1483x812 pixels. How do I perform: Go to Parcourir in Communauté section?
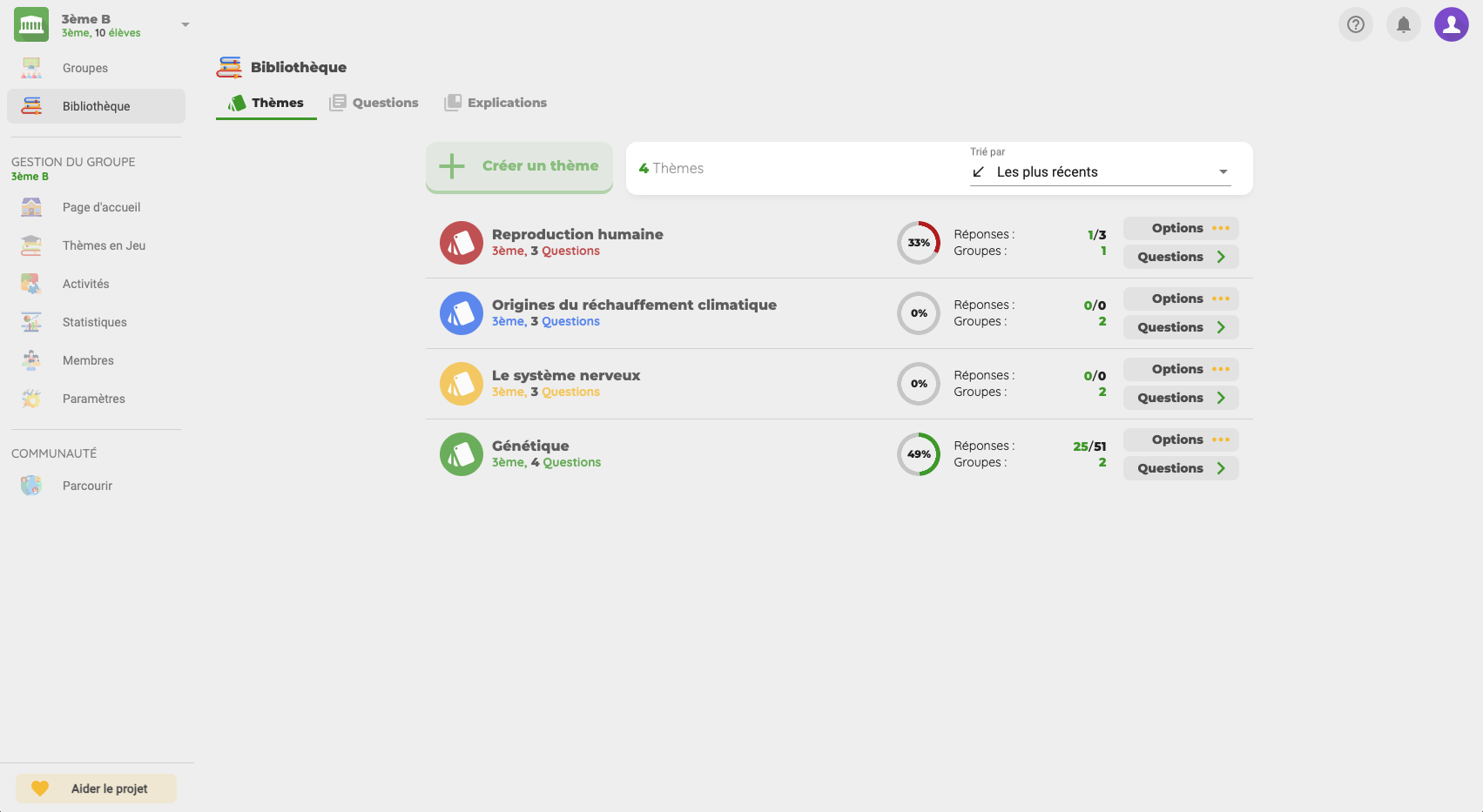pyautogui.click(x=87, y=486)
